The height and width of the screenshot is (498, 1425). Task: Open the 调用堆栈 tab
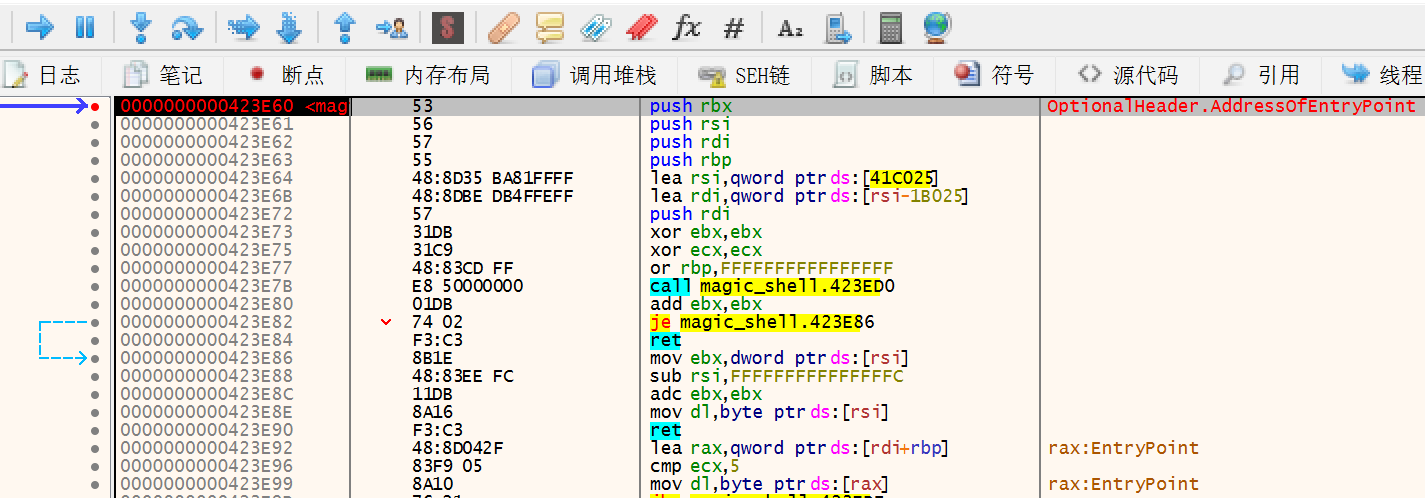[x=595, y=75]
